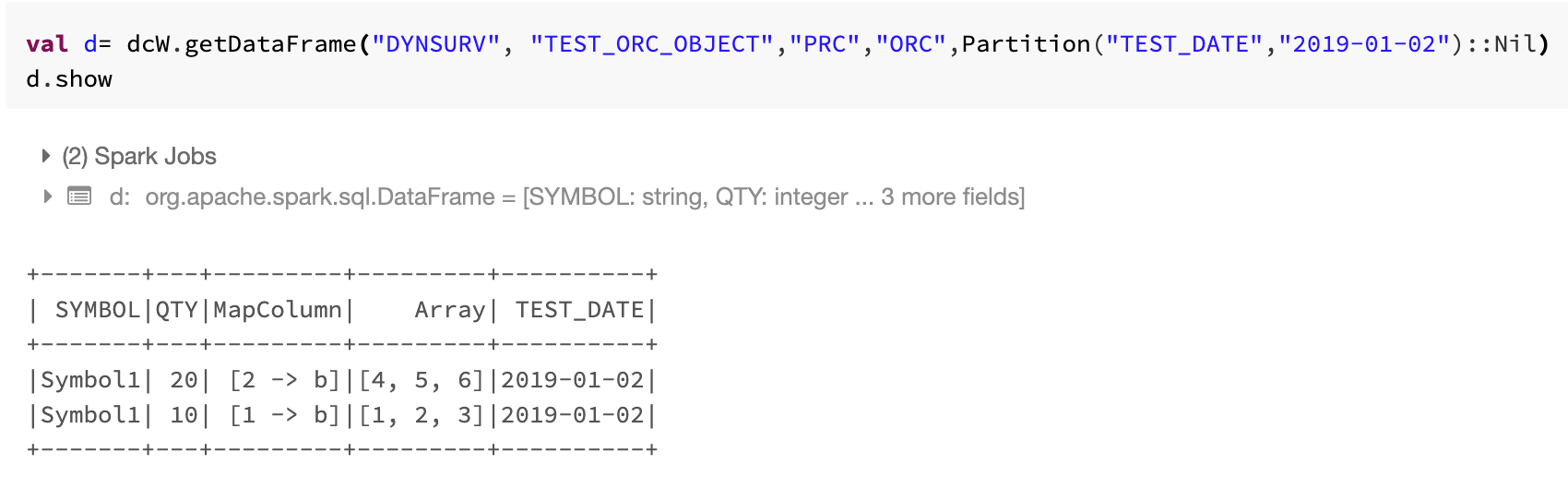
Task: Click the Partition call in code
Action: point(1026,44)
